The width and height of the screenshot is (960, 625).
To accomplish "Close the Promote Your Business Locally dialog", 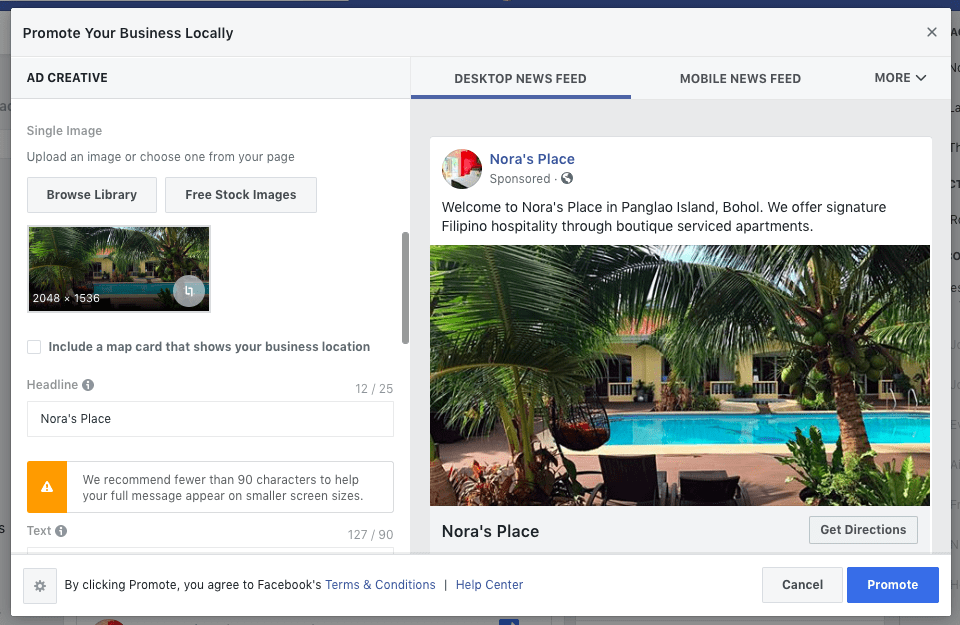I will coord(932,32).
